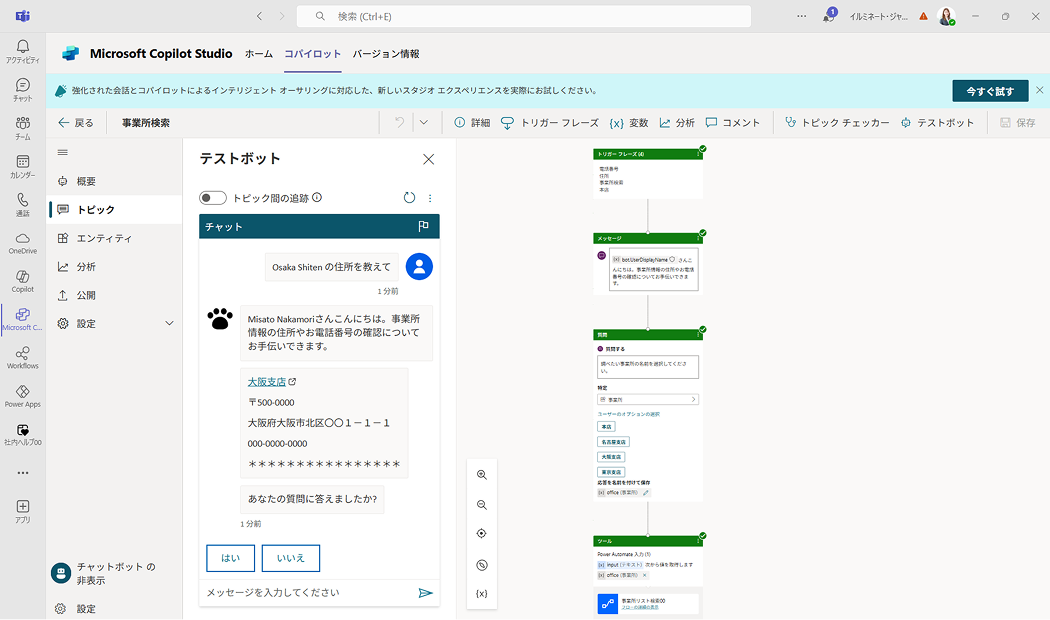This screenshot has width=1050, height=620.
Task: Open エンティティ in the side navigation
Action: (x=115, y=238)
